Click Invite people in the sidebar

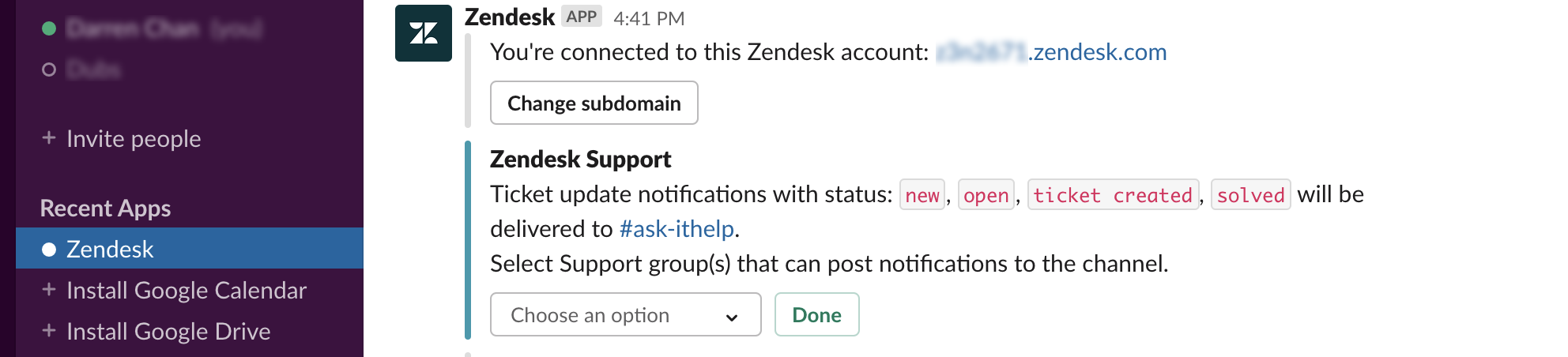134,139
